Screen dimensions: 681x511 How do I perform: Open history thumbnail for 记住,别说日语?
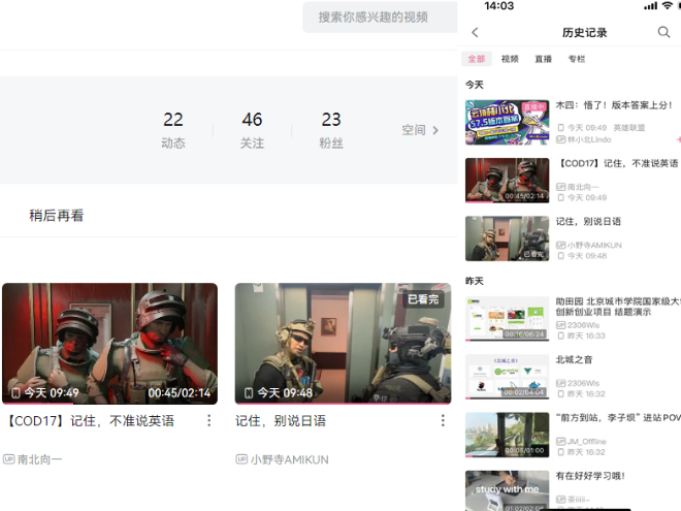click(x=507, y=238)
